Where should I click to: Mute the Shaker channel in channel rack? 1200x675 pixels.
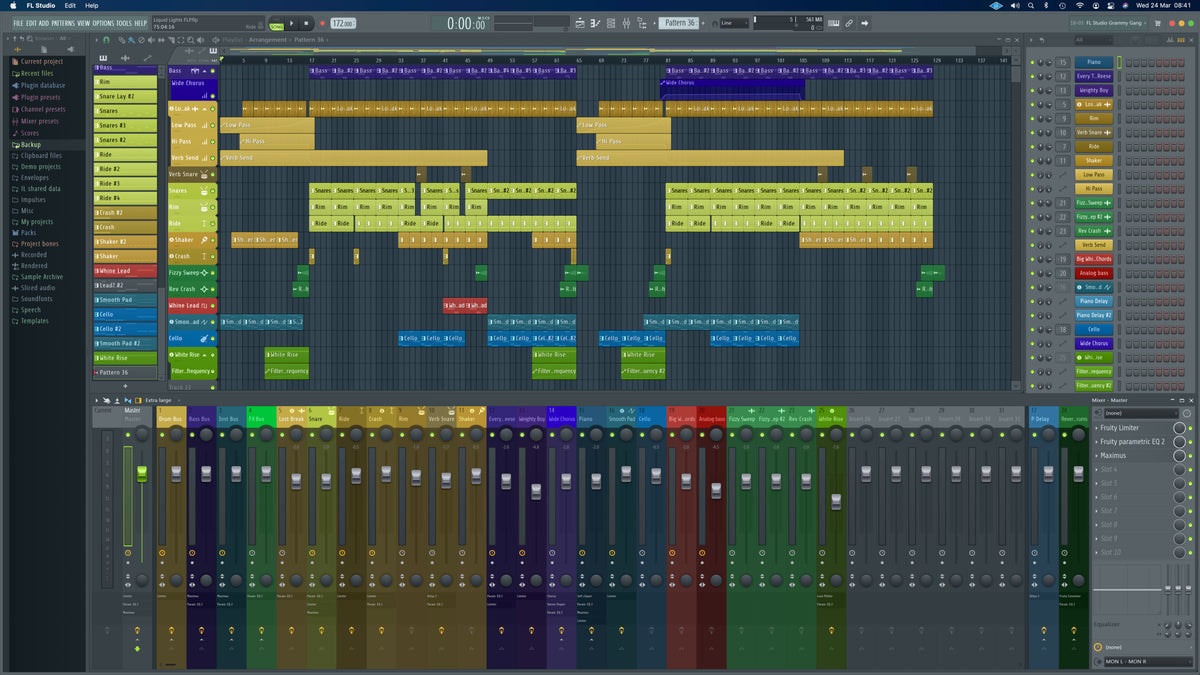tap(1032, 160)
